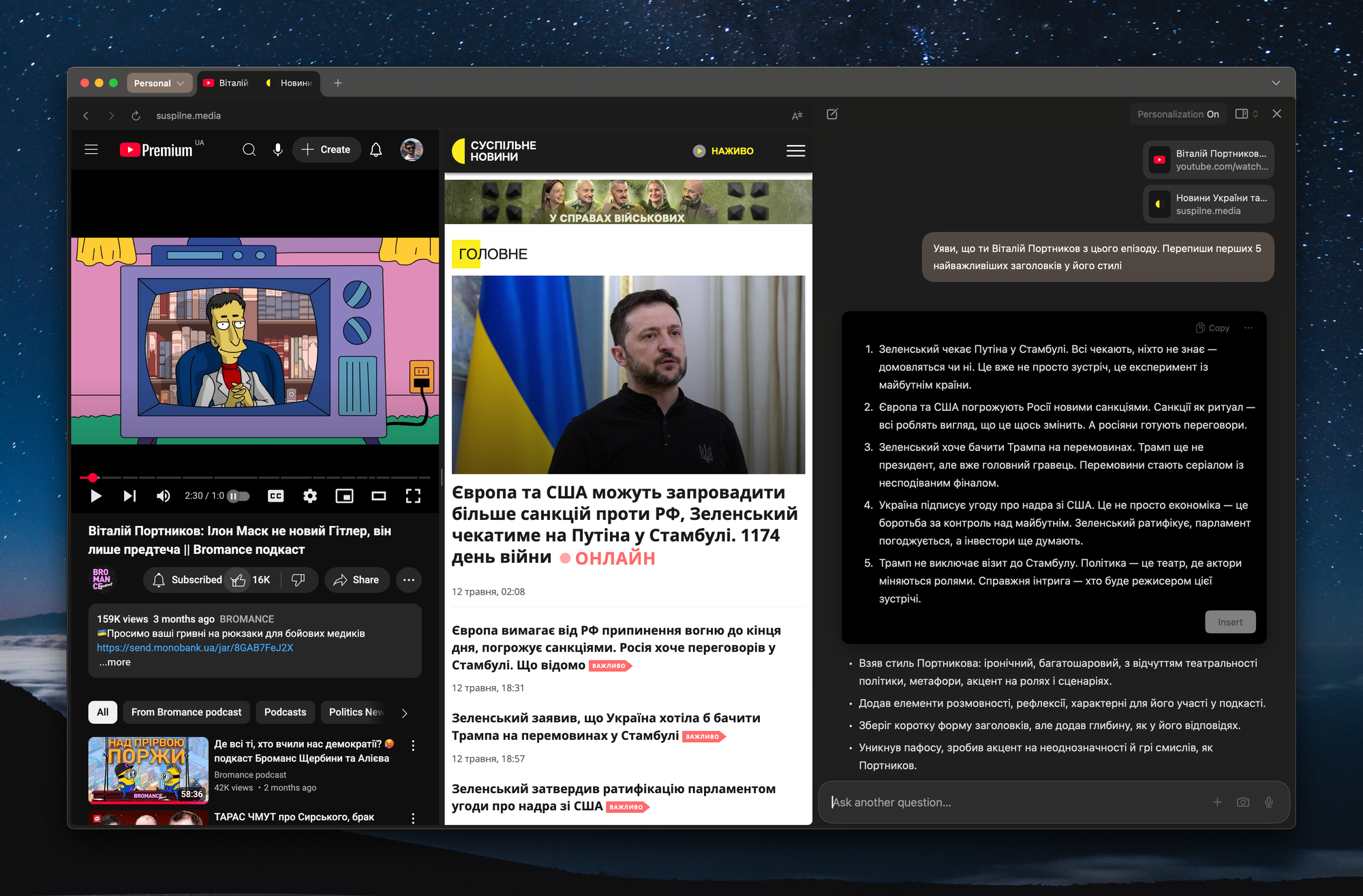Select the From Bromance podcast chip
The height and width of the screenshot is (896, 1363).
186,712
